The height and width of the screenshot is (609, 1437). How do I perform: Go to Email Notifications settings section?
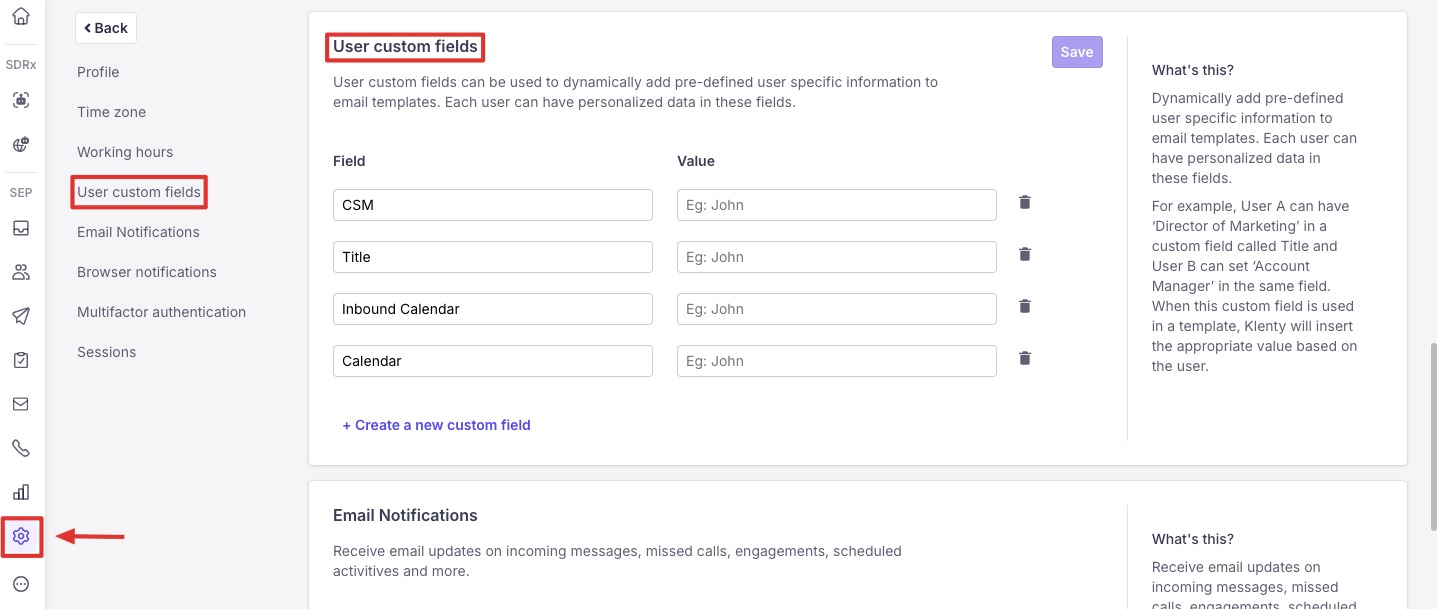click(138, 232)
